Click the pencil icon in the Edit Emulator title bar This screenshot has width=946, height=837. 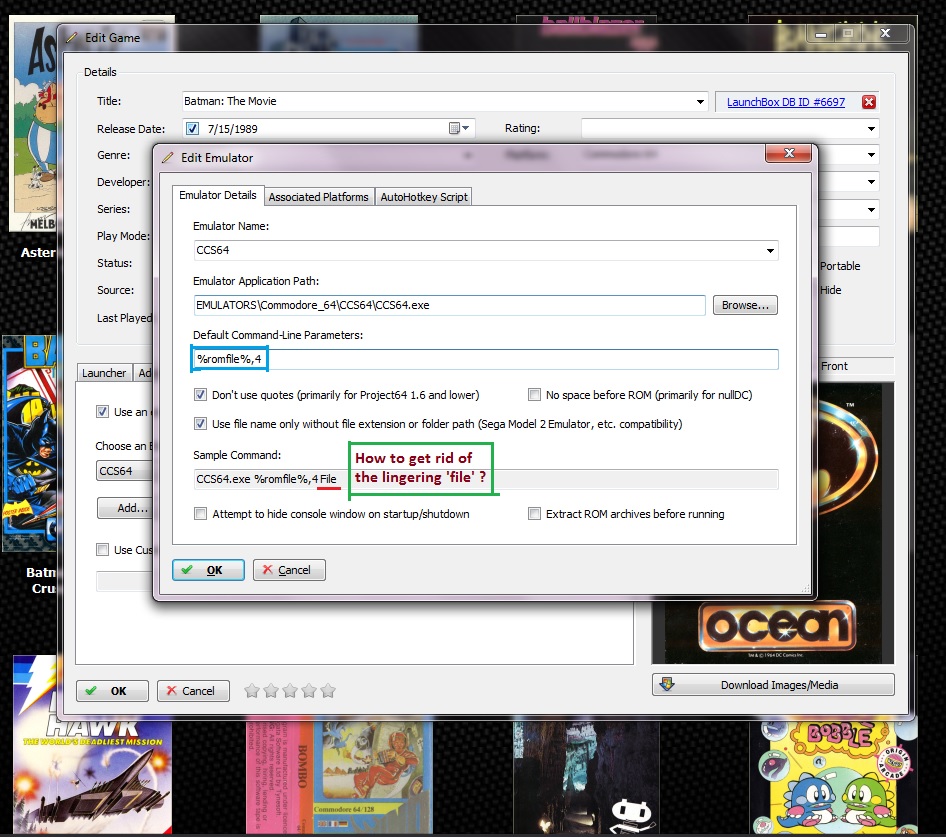point(168,158)
